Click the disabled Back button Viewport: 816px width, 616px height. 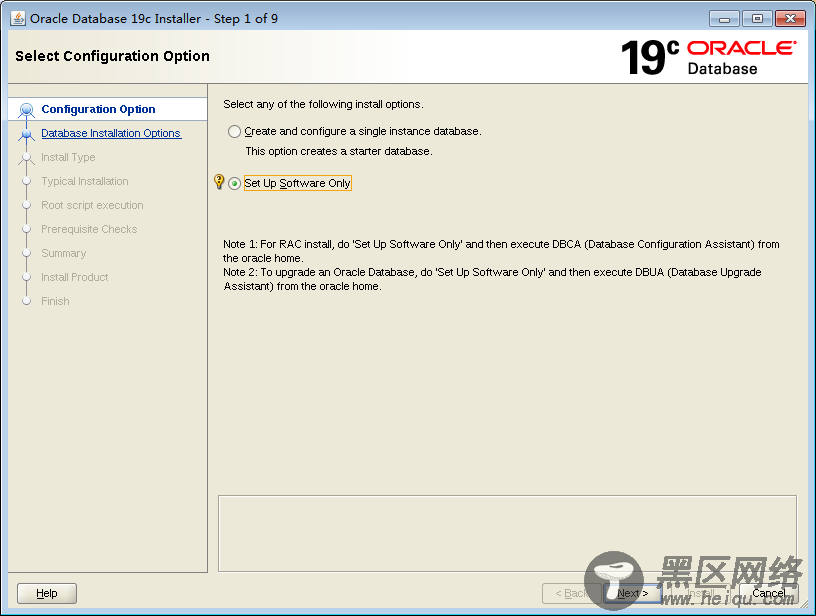(571, 593)
